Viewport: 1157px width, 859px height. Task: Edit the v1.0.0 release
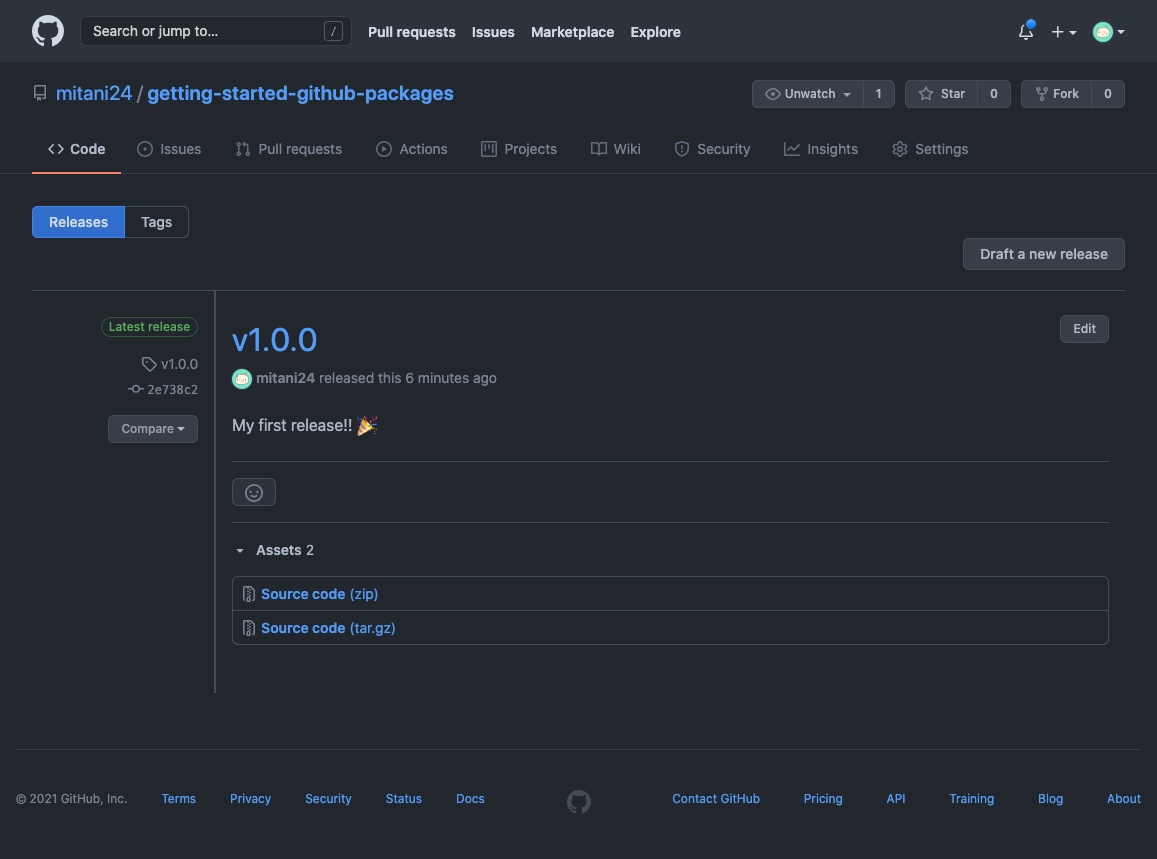pyautogui.click(x=1084, y=328)
